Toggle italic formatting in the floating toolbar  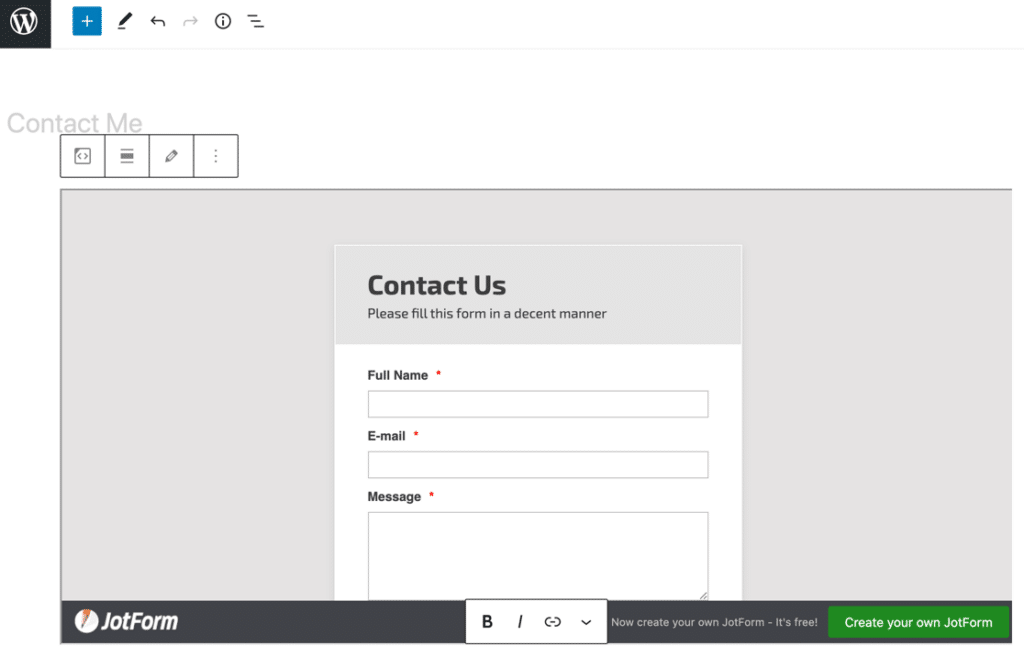coord(520,621)
